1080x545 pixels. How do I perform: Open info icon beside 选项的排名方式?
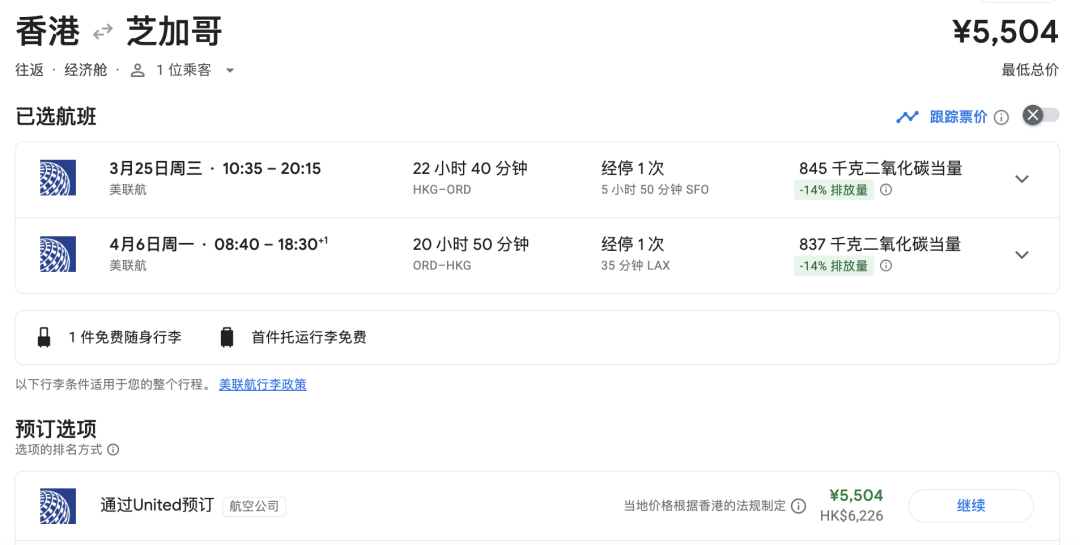tap(113, 450)
